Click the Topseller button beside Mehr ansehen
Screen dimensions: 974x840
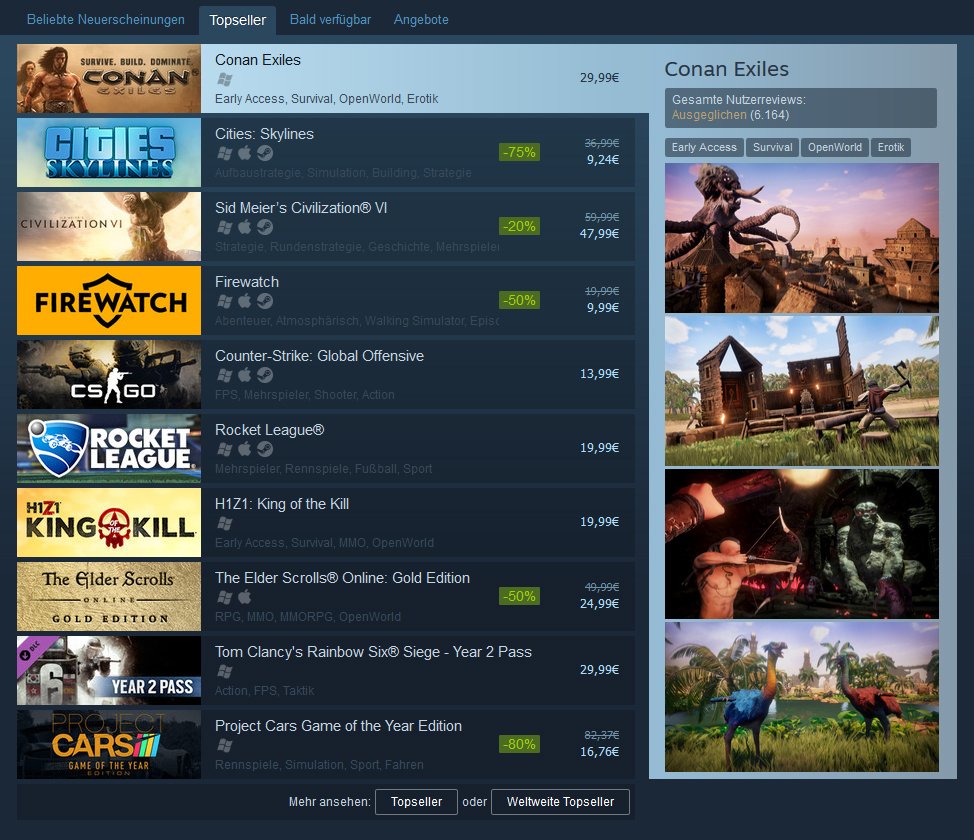coord(416,801)
